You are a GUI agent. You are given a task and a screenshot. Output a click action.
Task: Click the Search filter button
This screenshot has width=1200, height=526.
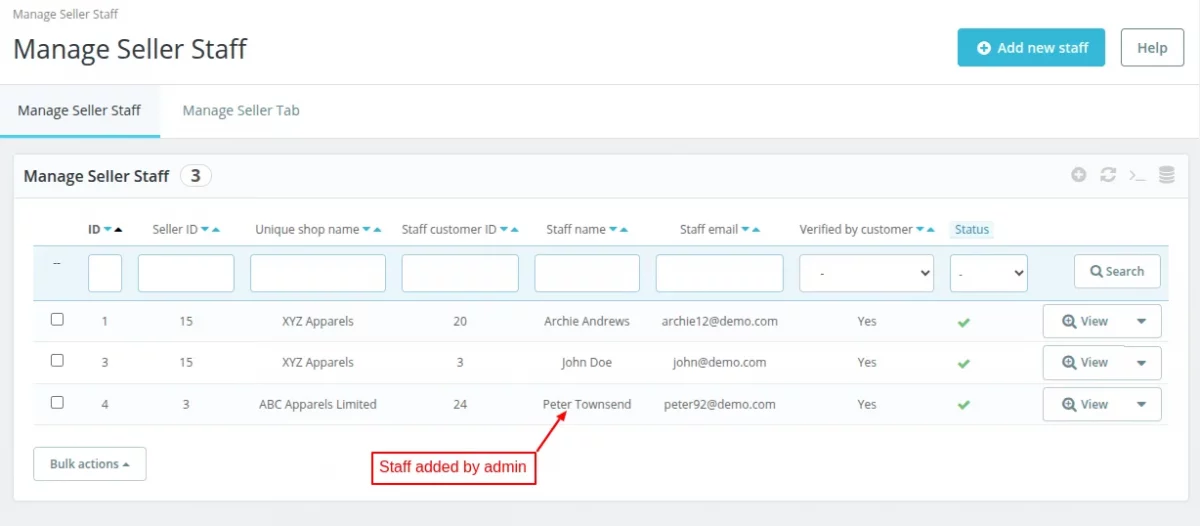click(x=1117, y=271)
